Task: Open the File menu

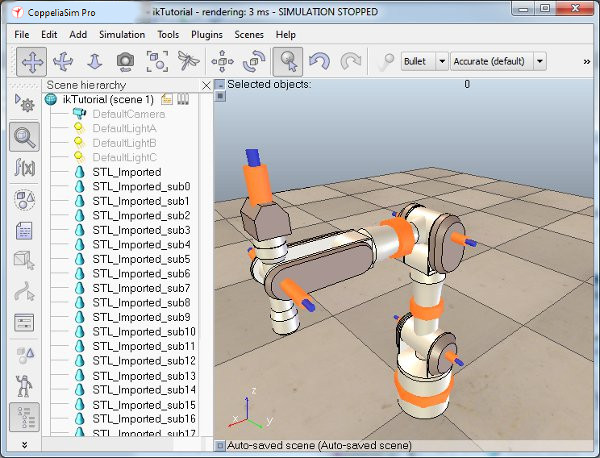Action: point(22,34)
